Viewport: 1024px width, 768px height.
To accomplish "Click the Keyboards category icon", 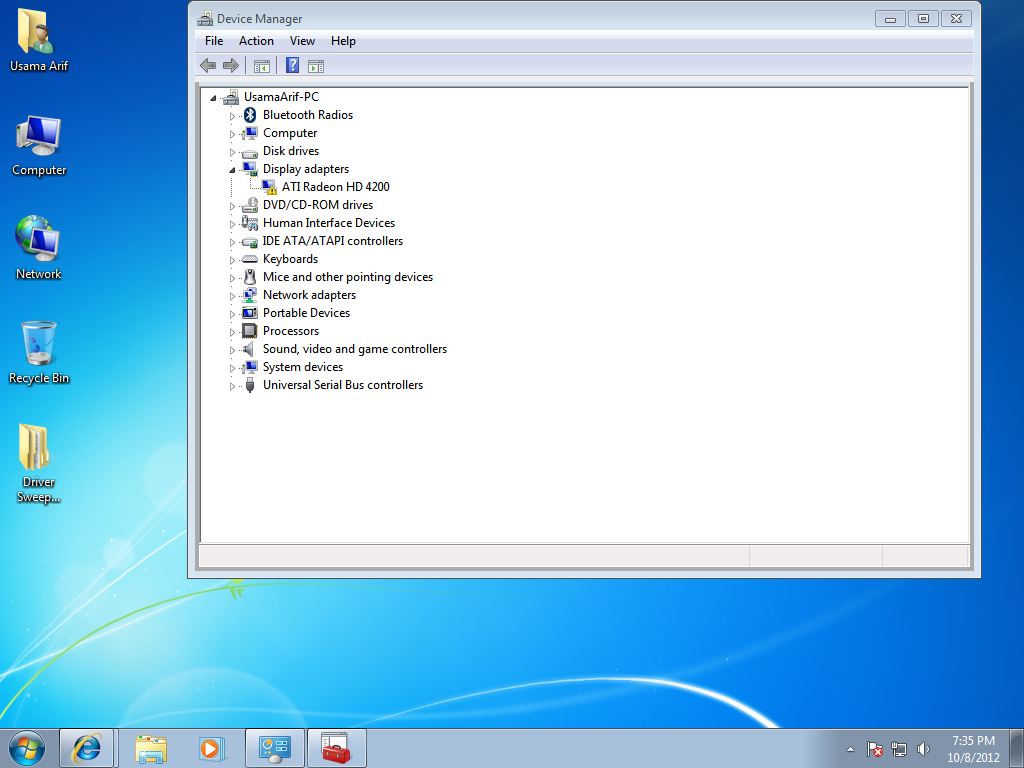I will (249, 260).
